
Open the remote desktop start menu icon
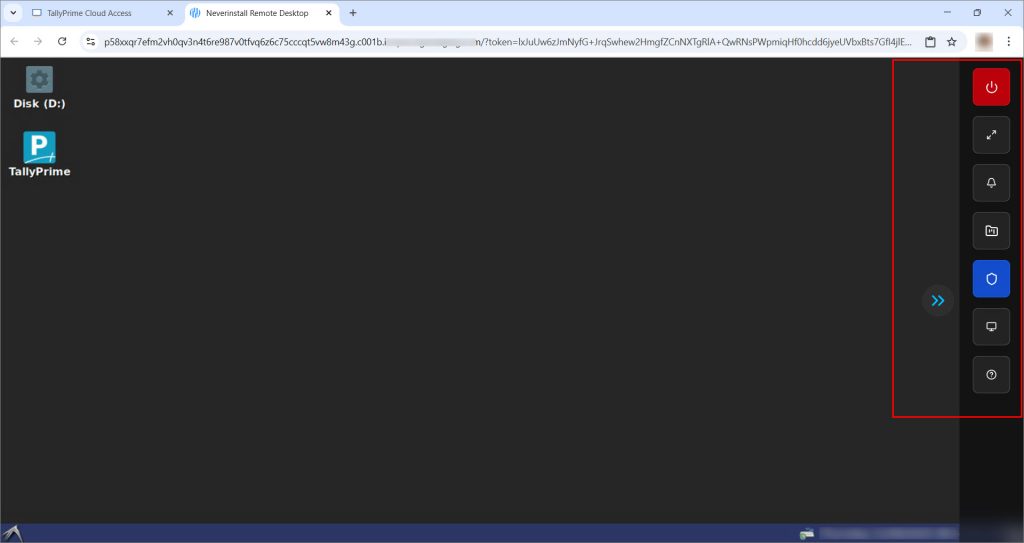click(x=12, y=533)
